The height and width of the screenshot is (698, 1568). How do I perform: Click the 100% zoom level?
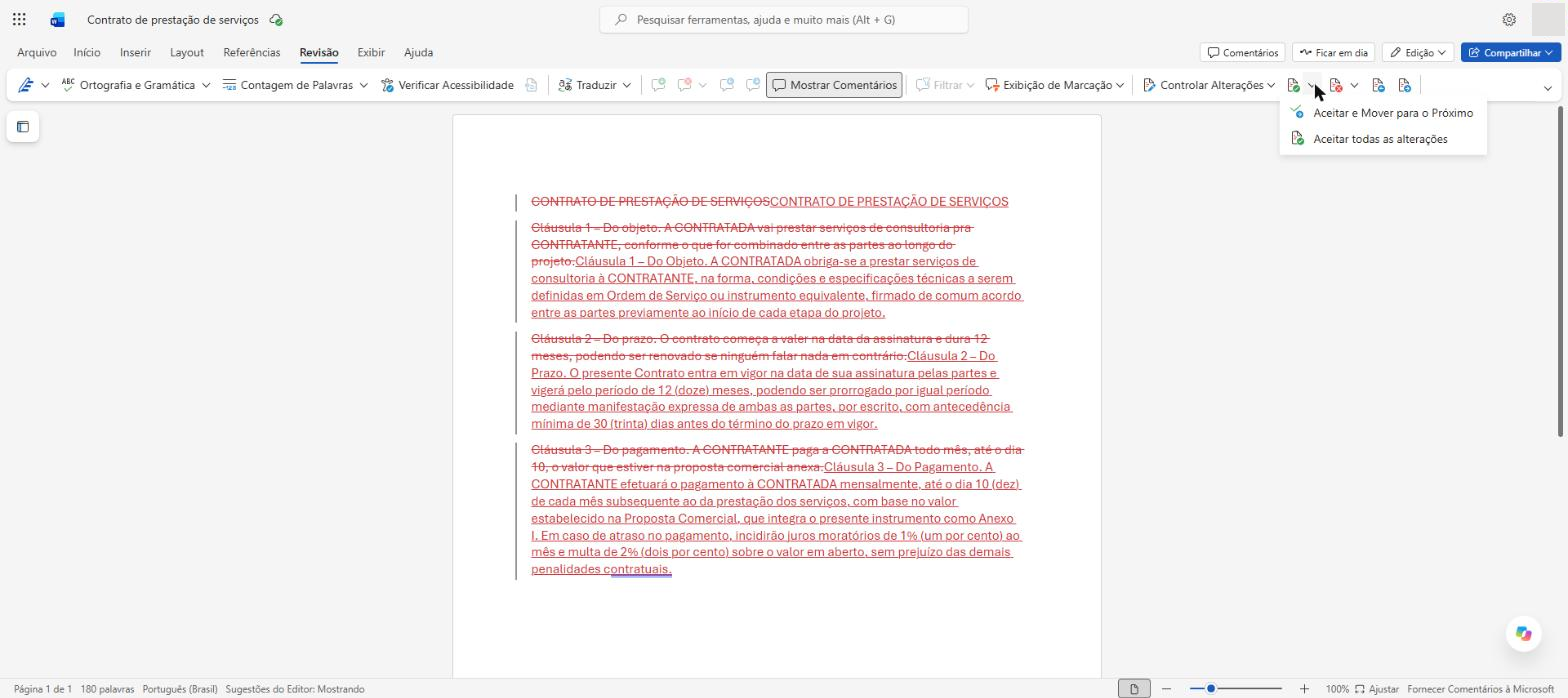click(1337, 689)
